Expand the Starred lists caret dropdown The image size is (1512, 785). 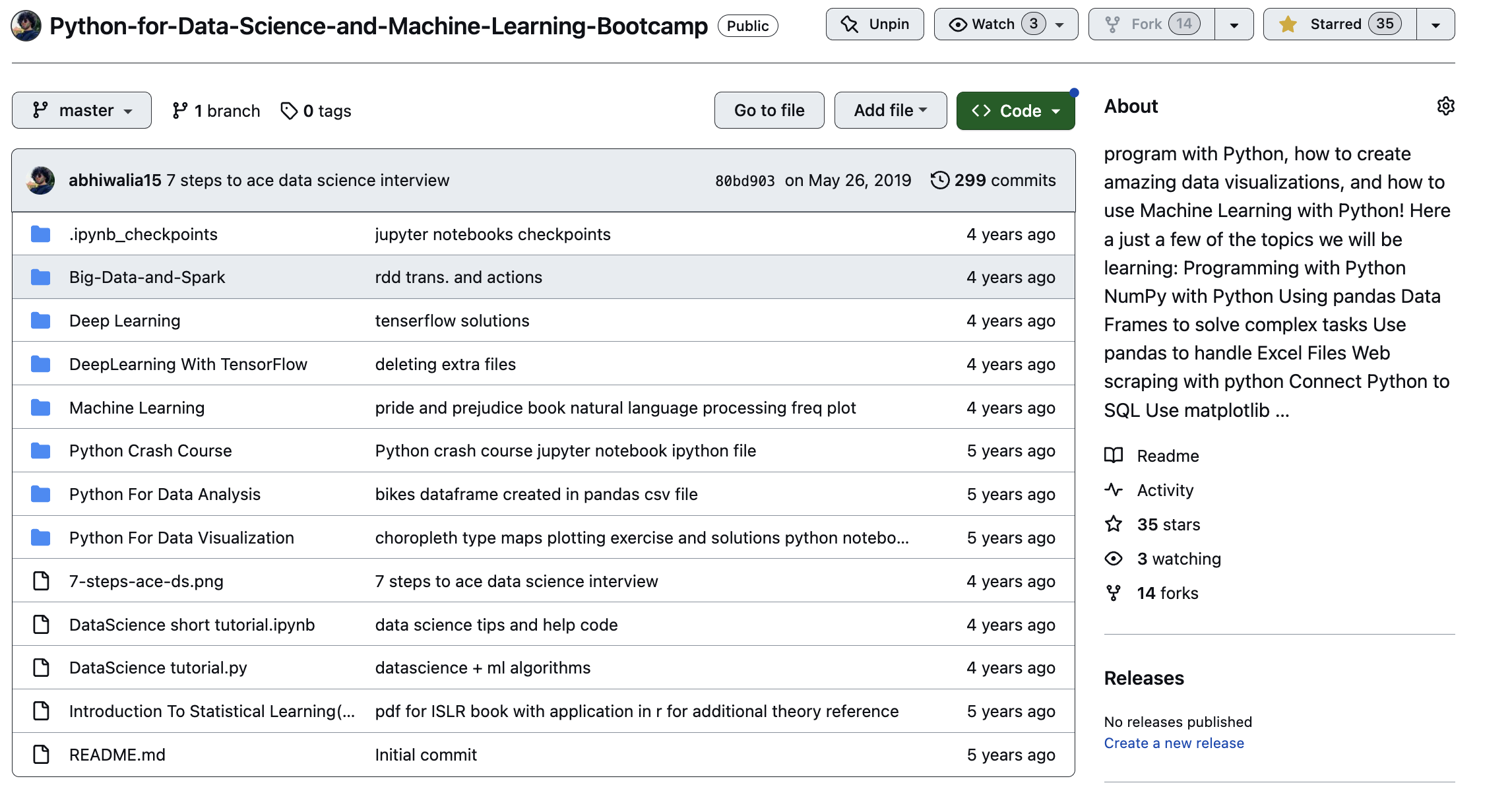[1435, 24]
